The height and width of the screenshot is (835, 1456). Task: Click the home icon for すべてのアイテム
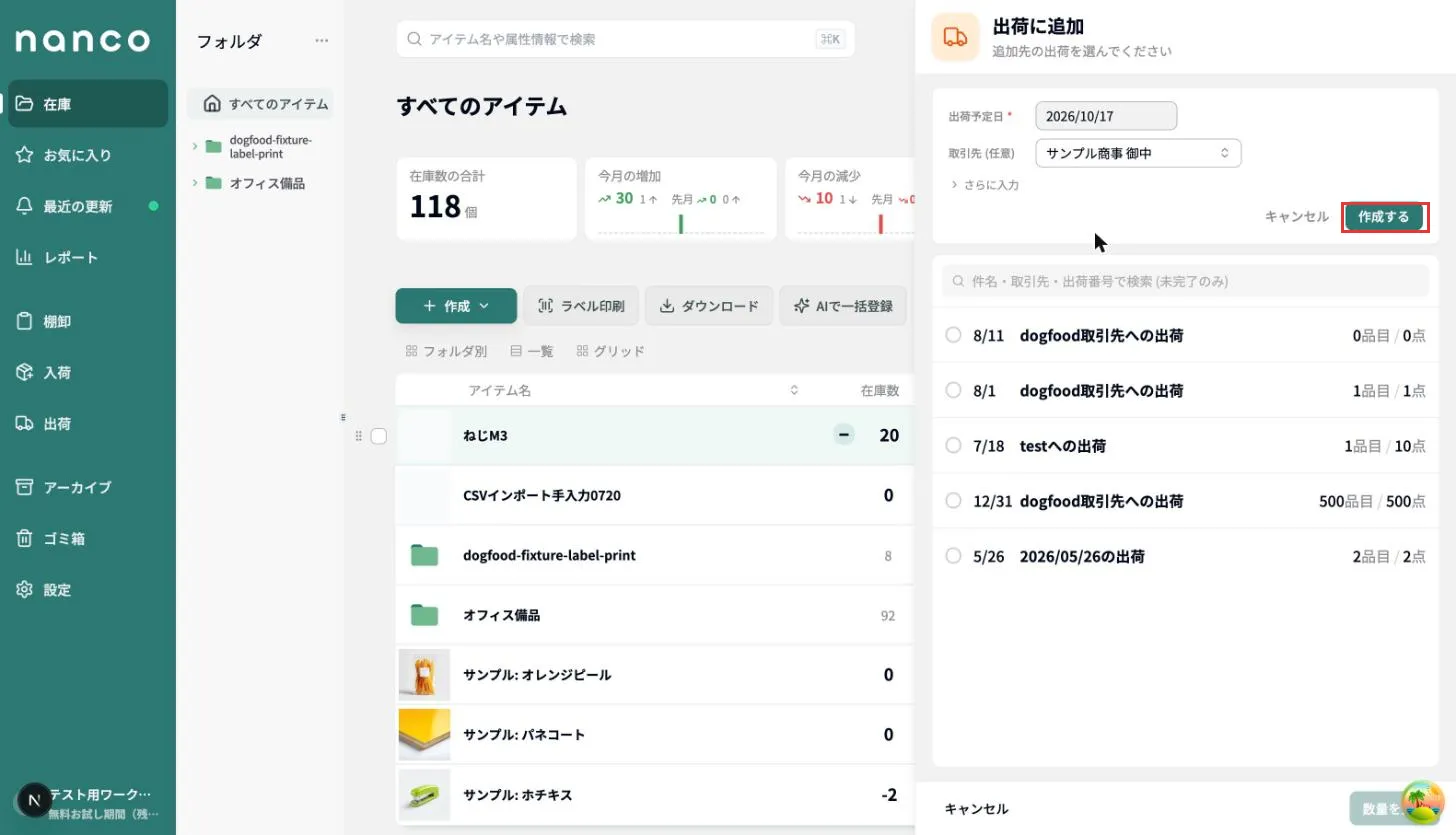212,104
